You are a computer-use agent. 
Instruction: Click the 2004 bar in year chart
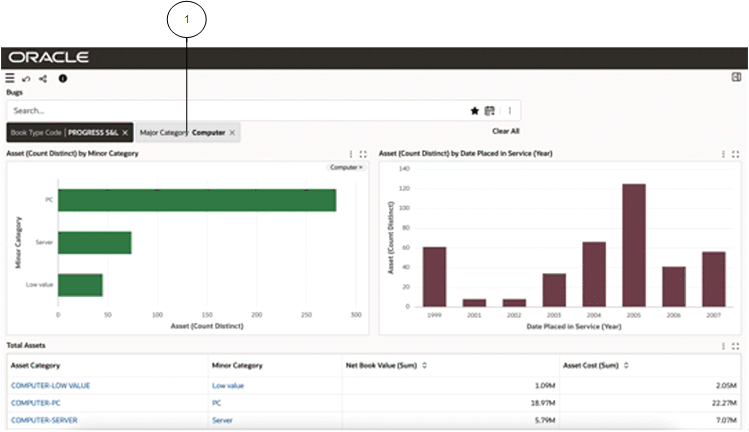click(x=594, y=274)
